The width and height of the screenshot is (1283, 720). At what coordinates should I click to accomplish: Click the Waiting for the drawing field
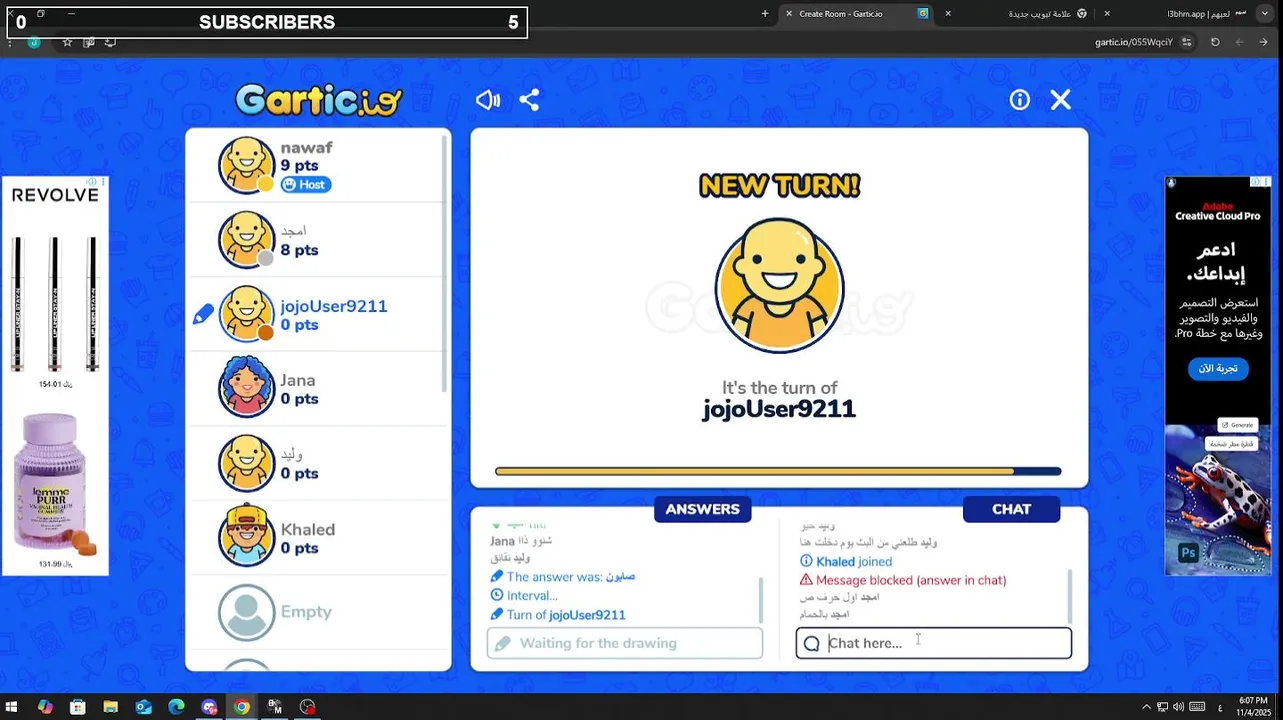(625, 643)
